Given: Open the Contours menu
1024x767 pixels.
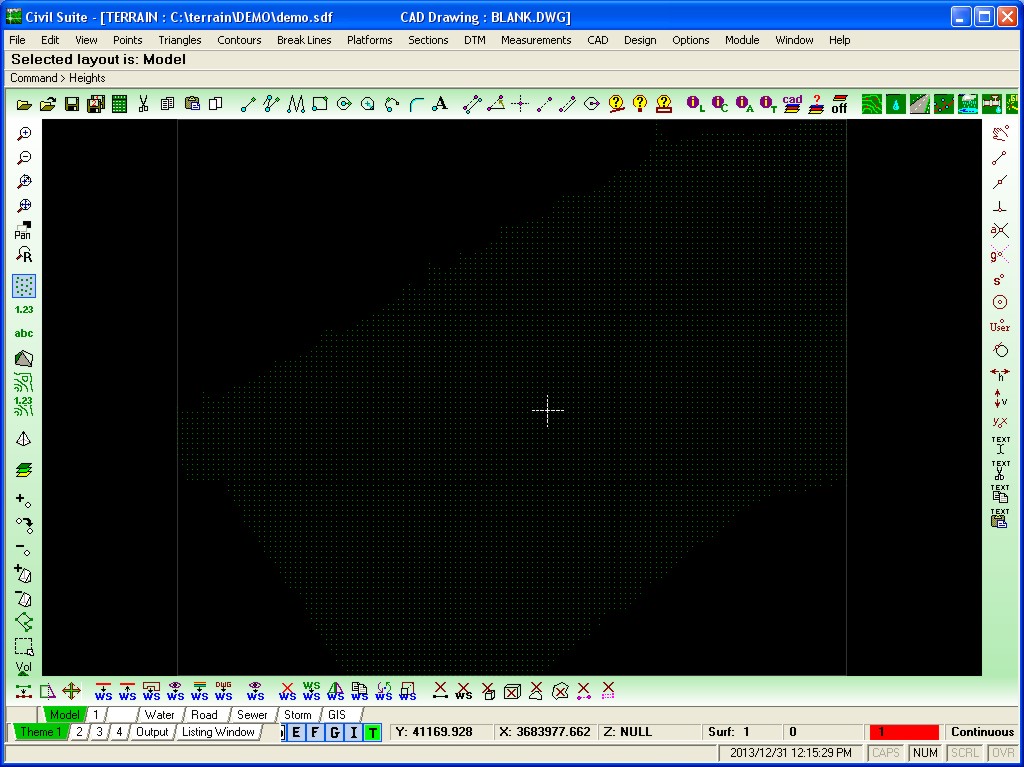Looking at the screenshot, I should point(239,40).
